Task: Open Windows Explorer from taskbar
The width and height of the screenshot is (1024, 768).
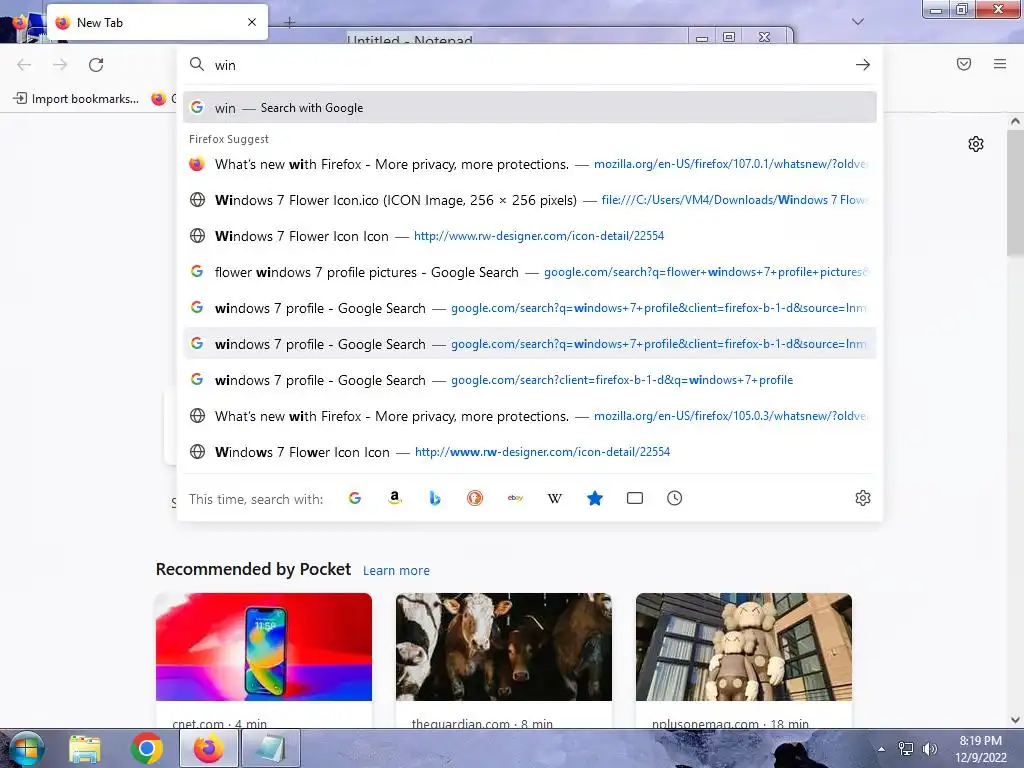Action: point(85,748)
